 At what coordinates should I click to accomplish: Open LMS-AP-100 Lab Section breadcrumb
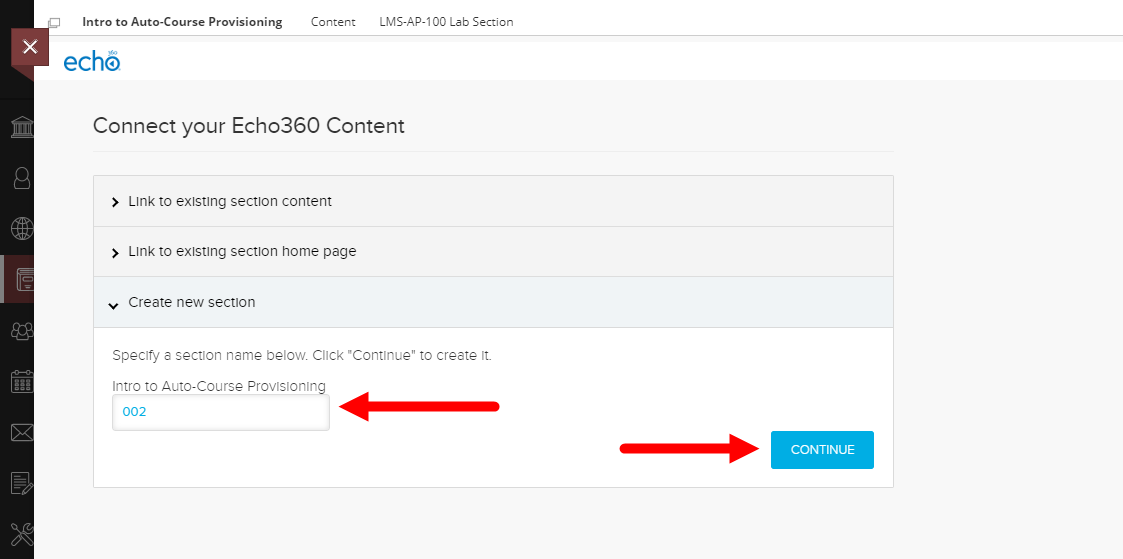click(446, 22)
